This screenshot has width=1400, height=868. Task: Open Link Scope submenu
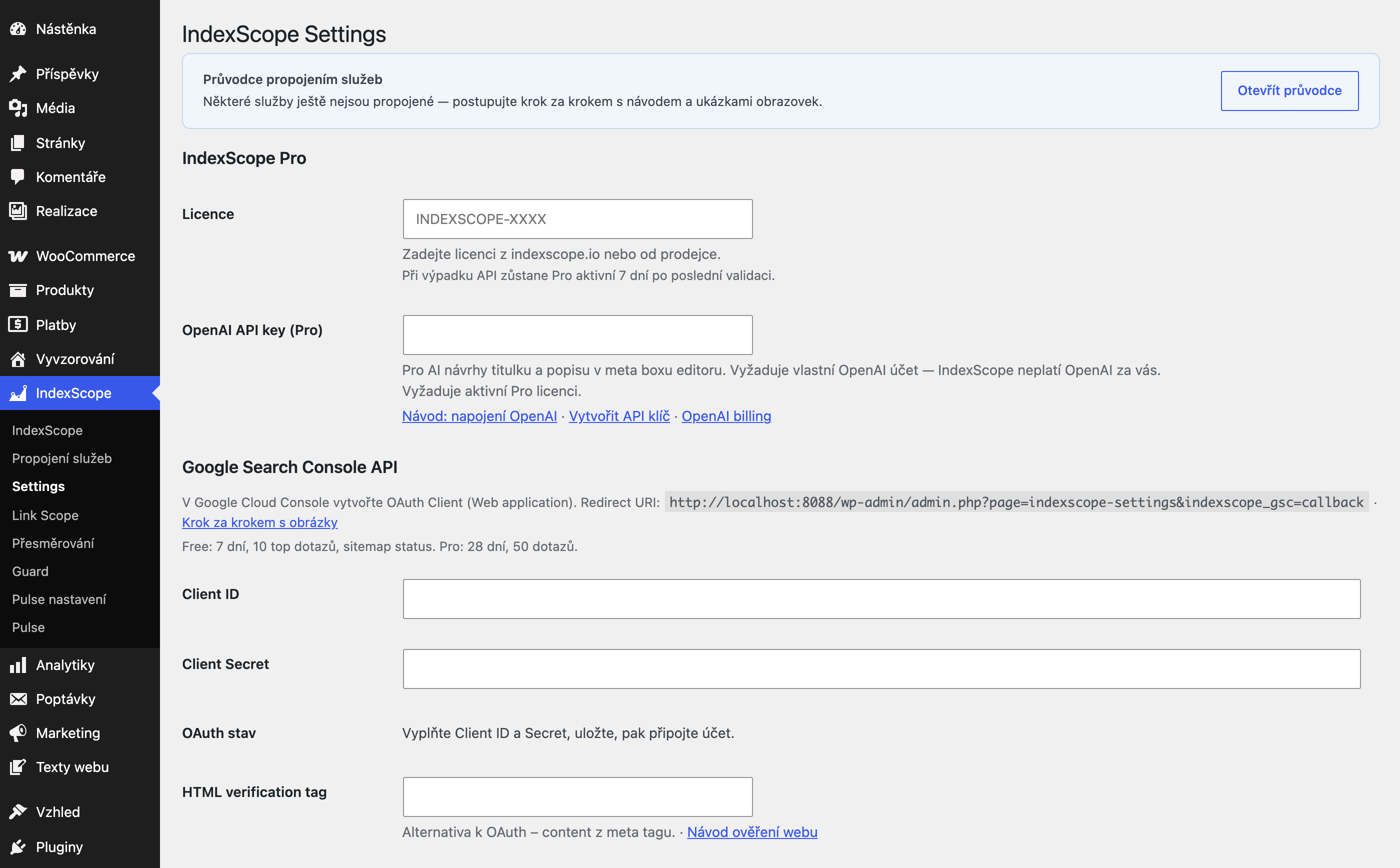click(x=45, y=515)
